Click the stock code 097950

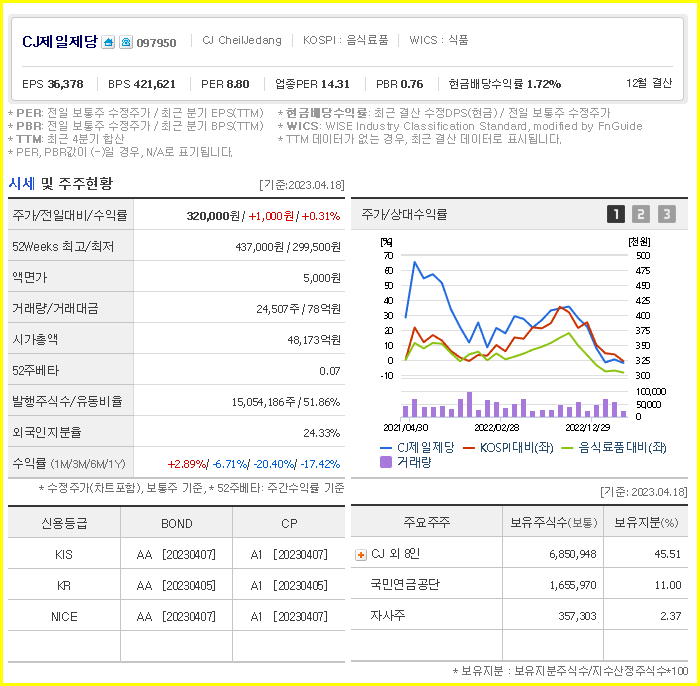(x=156, y=43)
